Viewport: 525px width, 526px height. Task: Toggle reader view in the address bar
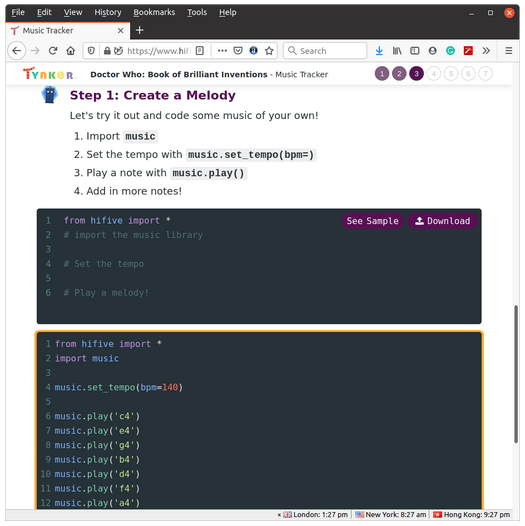[200, 51]
